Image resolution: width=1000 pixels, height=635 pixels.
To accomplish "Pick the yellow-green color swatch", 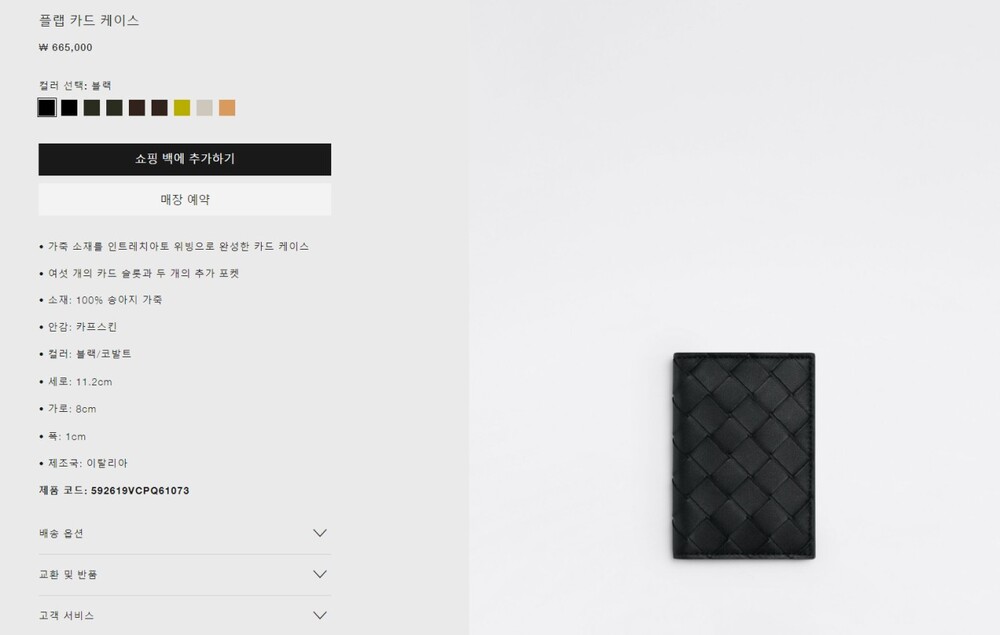I will tap(182, 108).
